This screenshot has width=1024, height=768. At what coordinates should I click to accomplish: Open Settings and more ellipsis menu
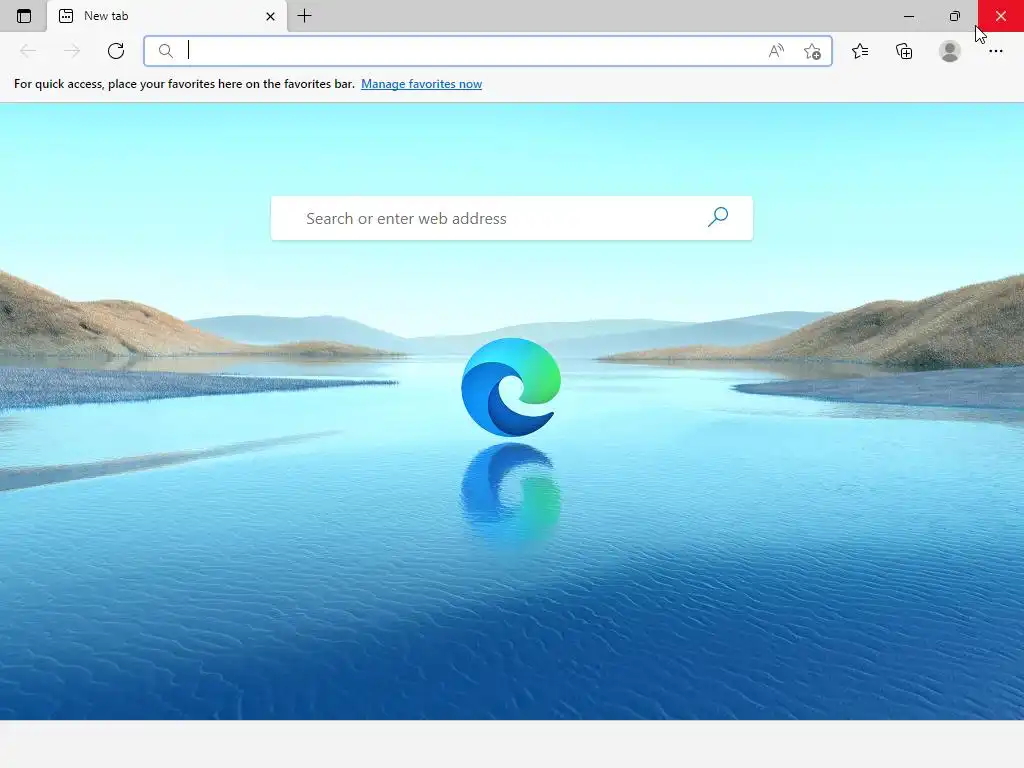click(996, 51)
